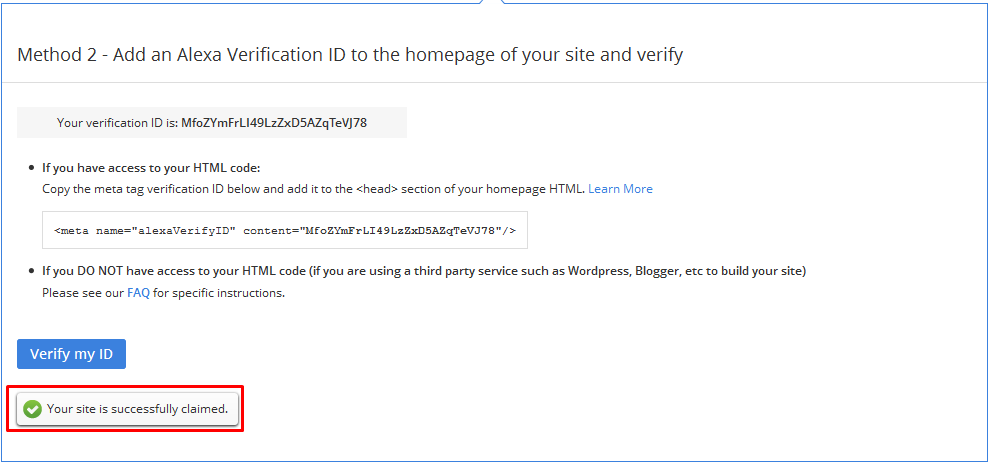The height and width of the screenshot is (463, 988).
Task: Click the bullet before DO NOT have access item
Action: [32, 272]
